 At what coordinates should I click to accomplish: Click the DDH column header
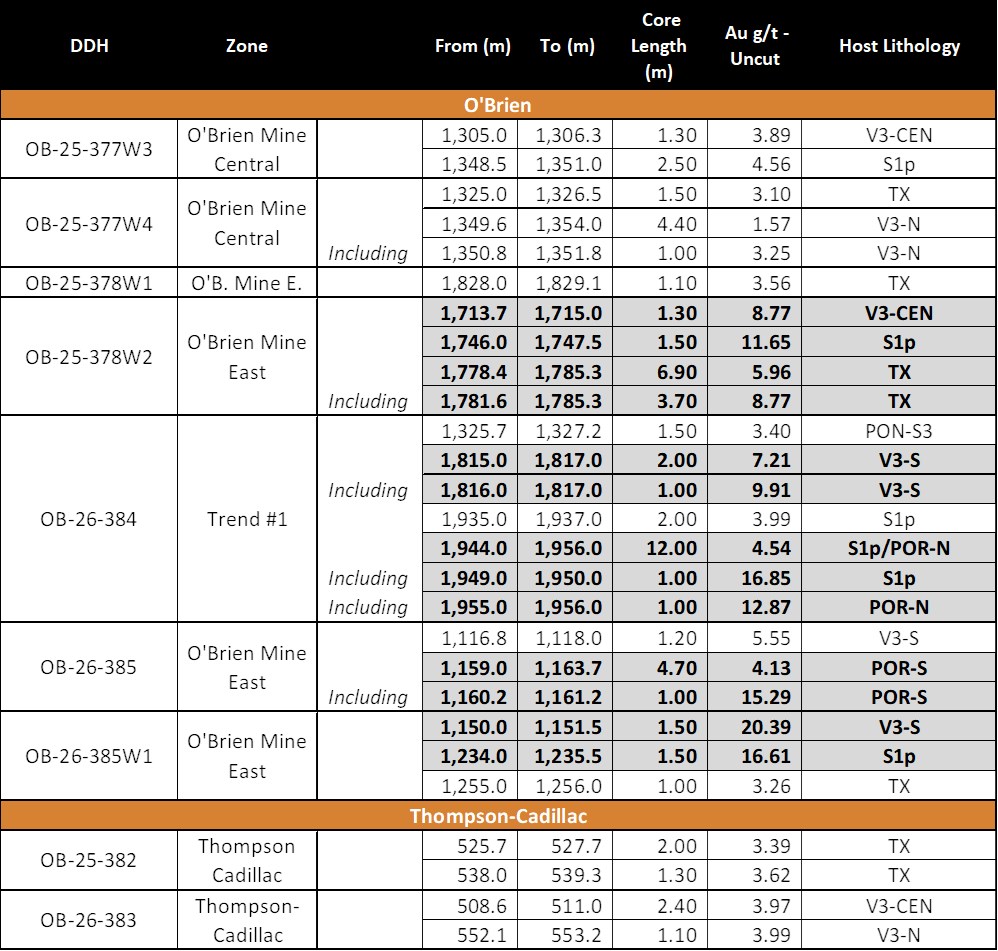[x=89, y=46]
